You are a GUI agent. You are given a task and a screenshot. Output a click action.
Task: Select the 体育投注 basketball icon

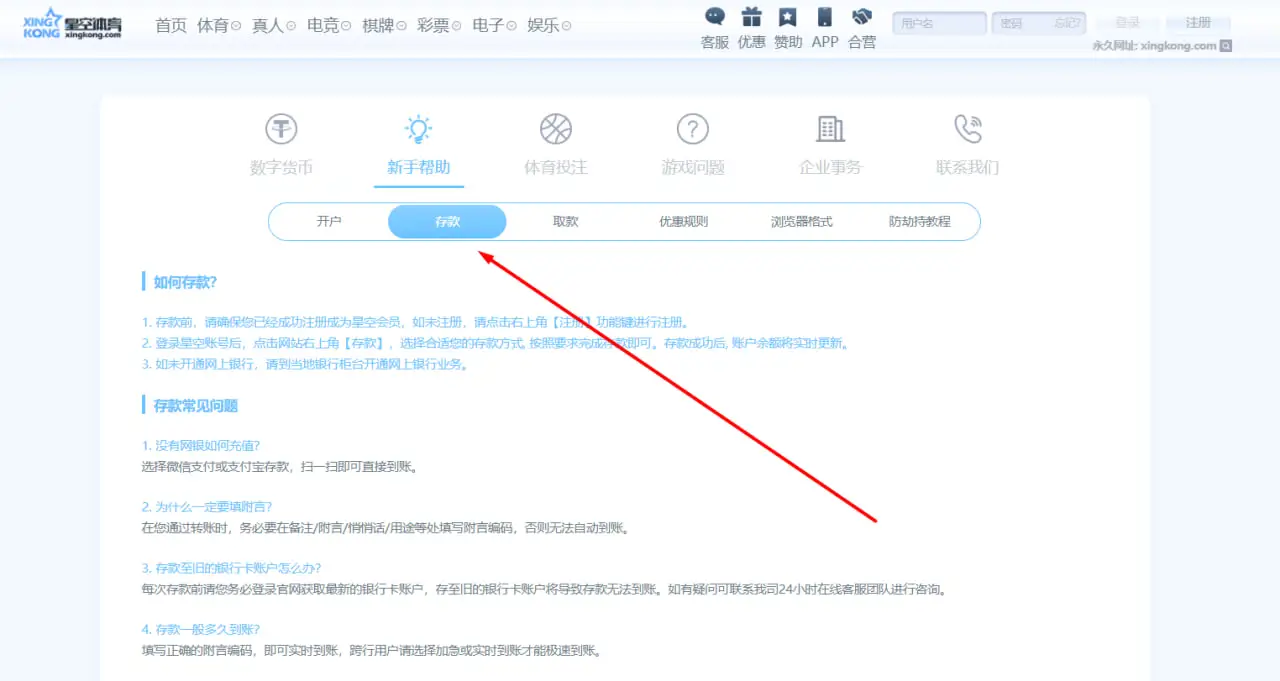coord(555,129)
